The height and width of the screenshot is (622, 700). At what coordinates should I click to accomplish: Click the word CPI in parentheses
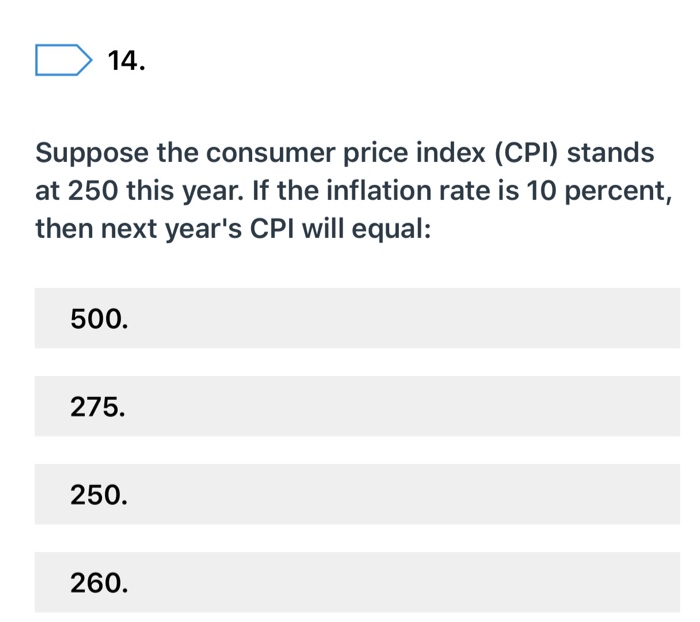pyautogui.click(x=527, y=153)
